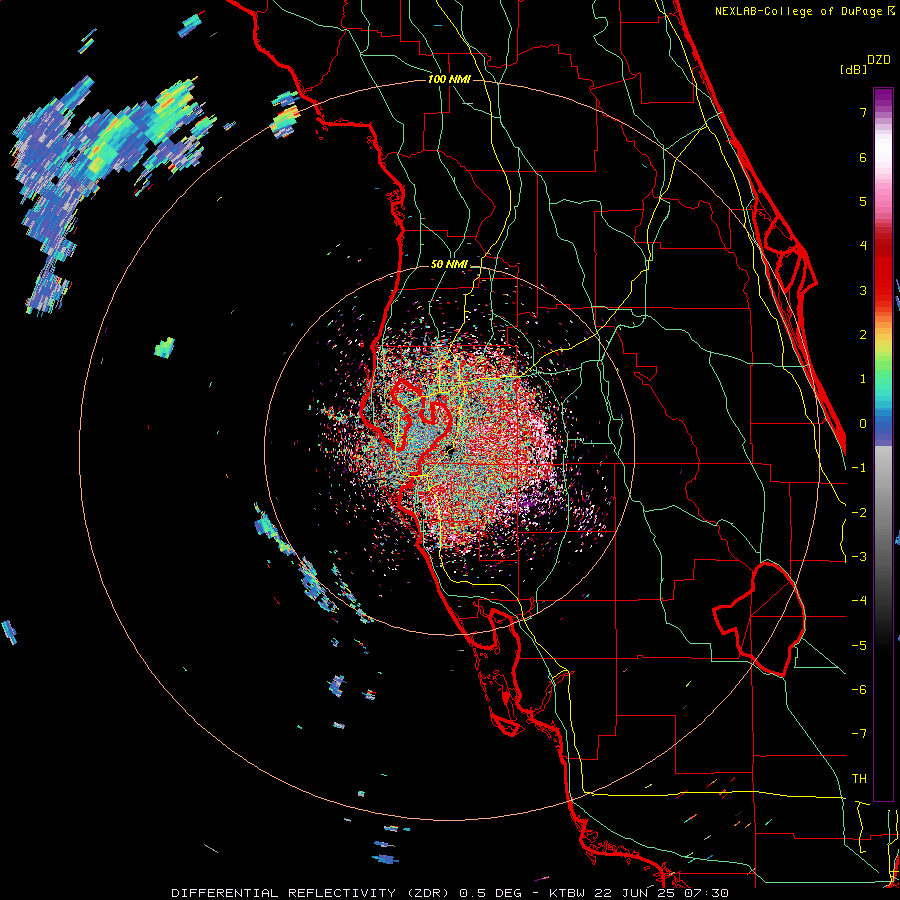
Task: Click the value 0 on the color scale
Action: pyautogui.click(x=863, y=424)
